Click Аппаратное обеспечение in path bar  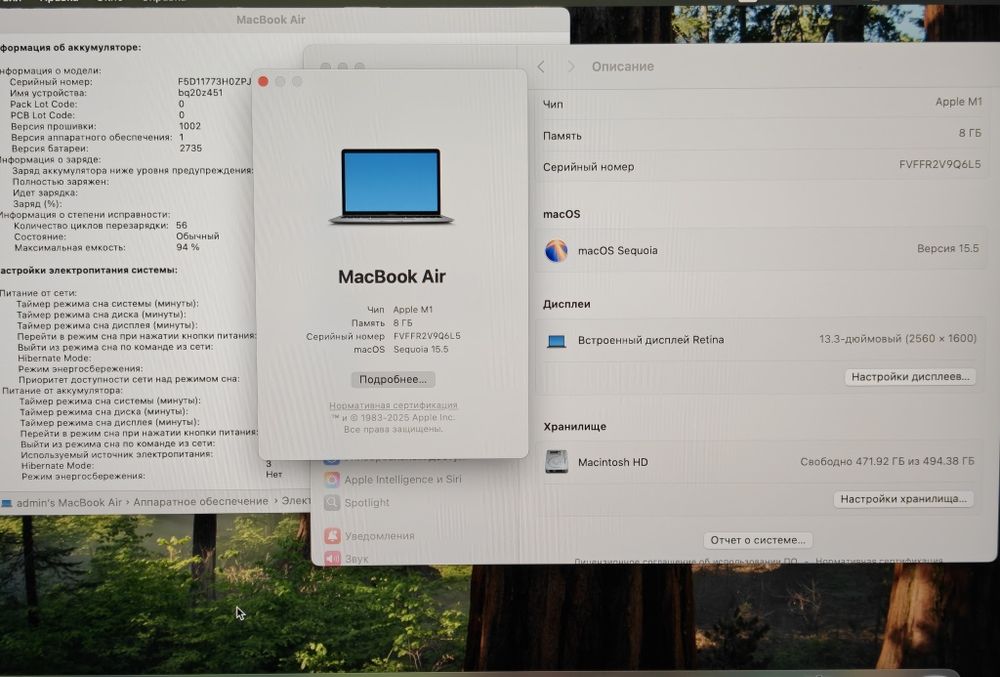tap(201, 502)
